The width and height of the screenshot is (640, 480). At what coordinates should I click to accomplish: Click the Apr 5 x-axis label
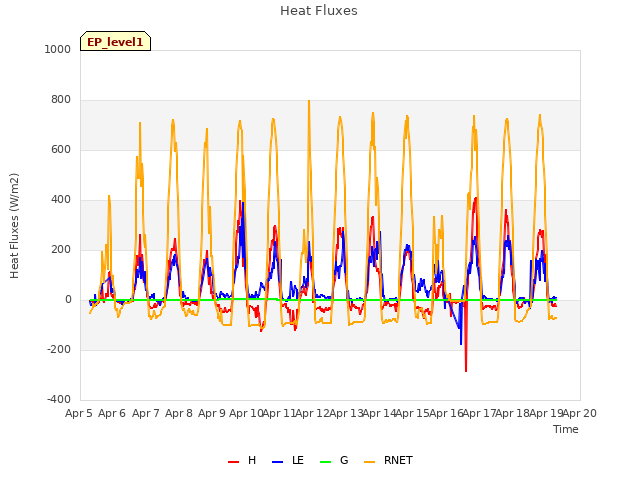(79, 413)
